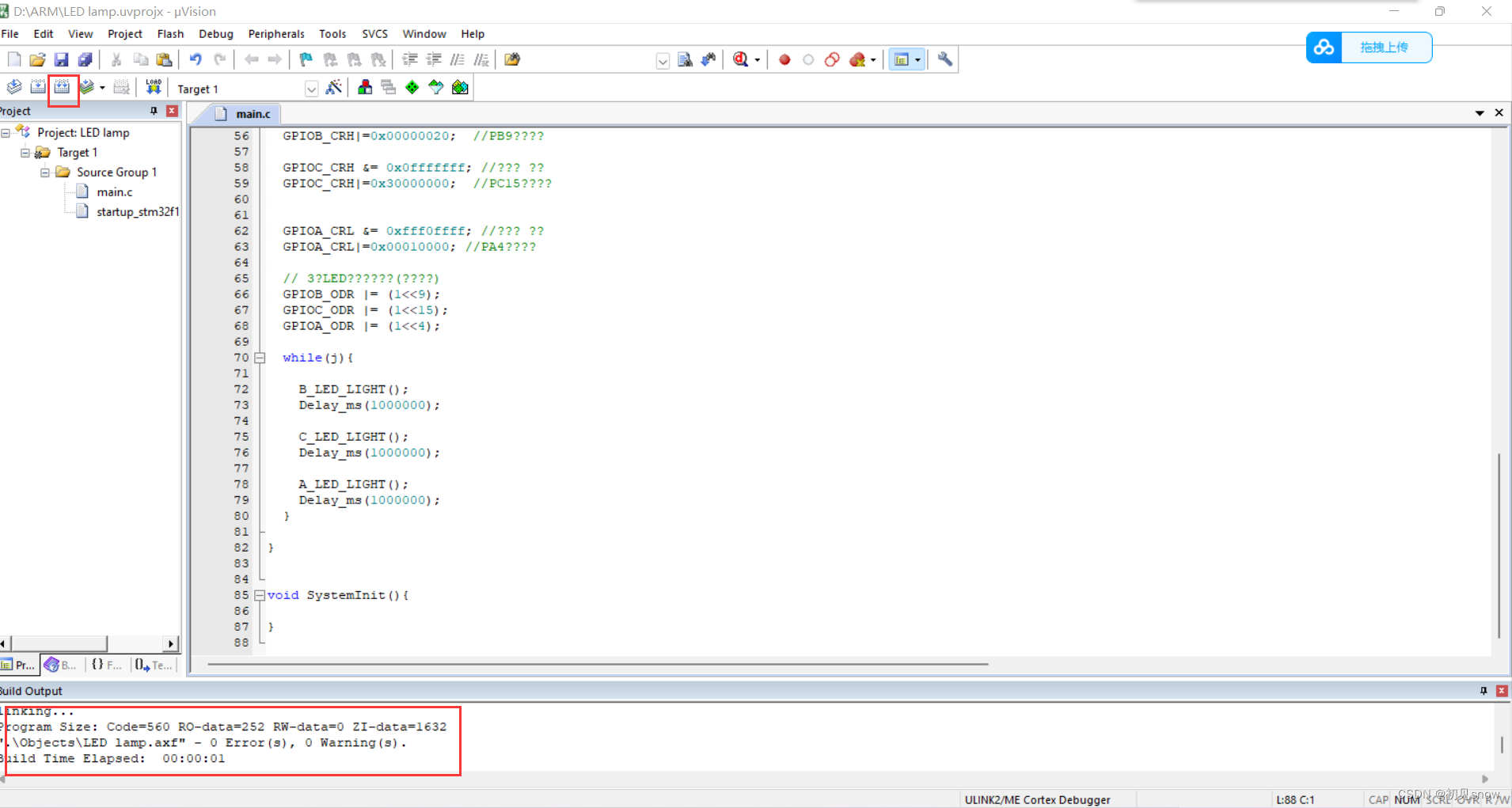Click the editor vertical scrollbar thumb
The image size is (1512, 808).
pyautogui.click(x=1499, y=544)
